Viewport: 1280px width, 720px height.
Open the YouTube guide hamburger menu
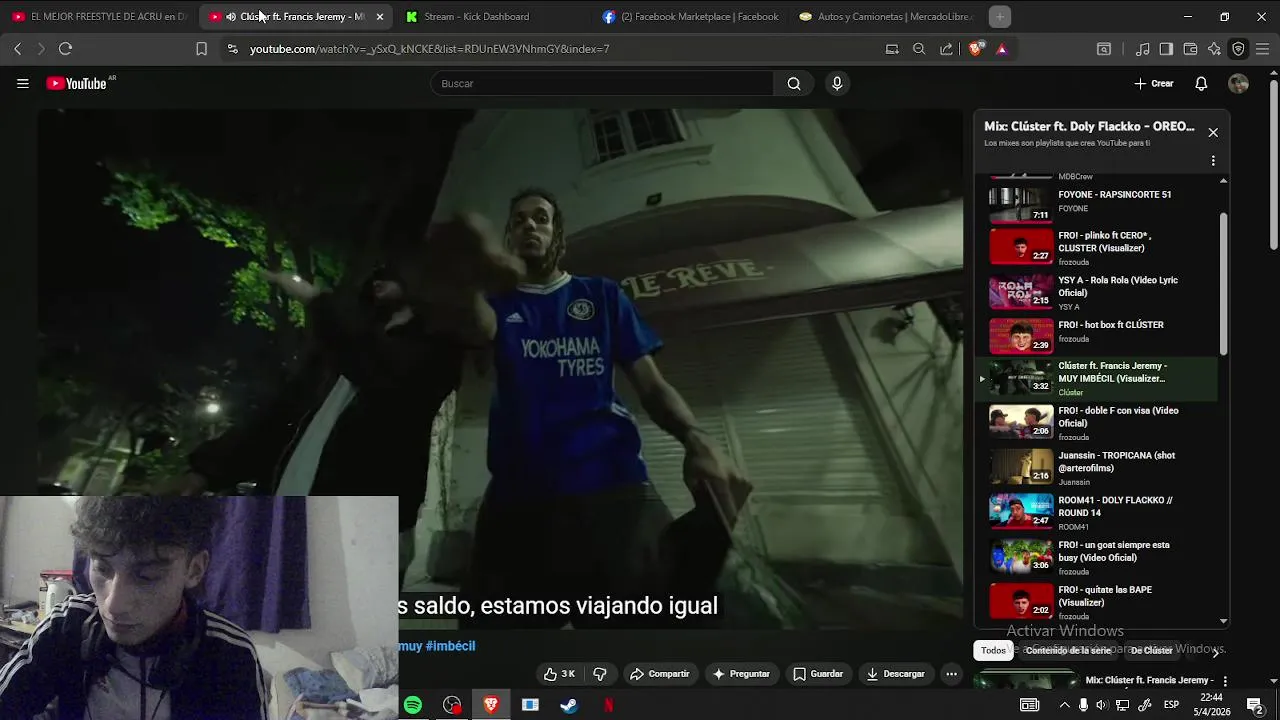(22, 84)
